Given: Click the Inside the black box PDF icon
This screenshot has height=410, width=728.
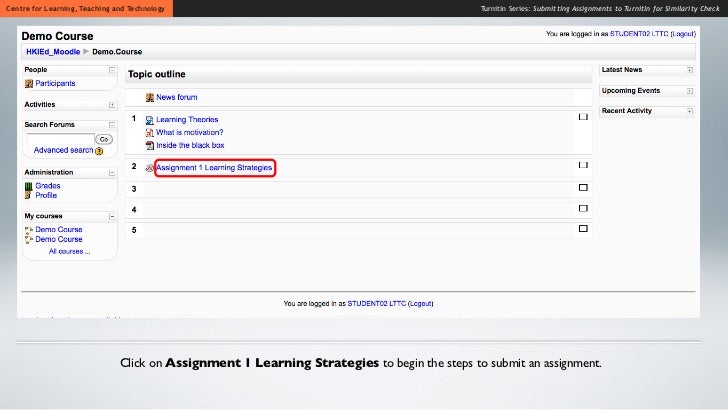Looking at the screenshot, I should click(x=150, y=146).
